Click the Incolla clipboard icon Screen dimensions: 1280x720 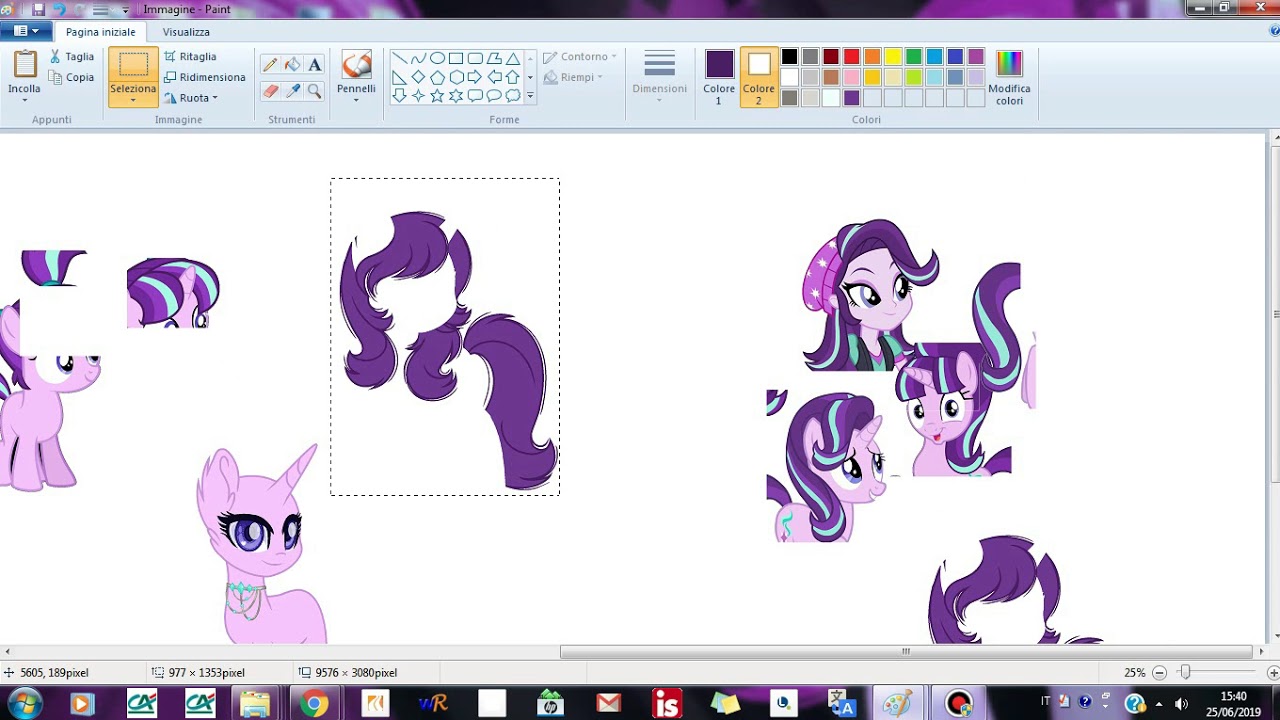tap(24, 65)
